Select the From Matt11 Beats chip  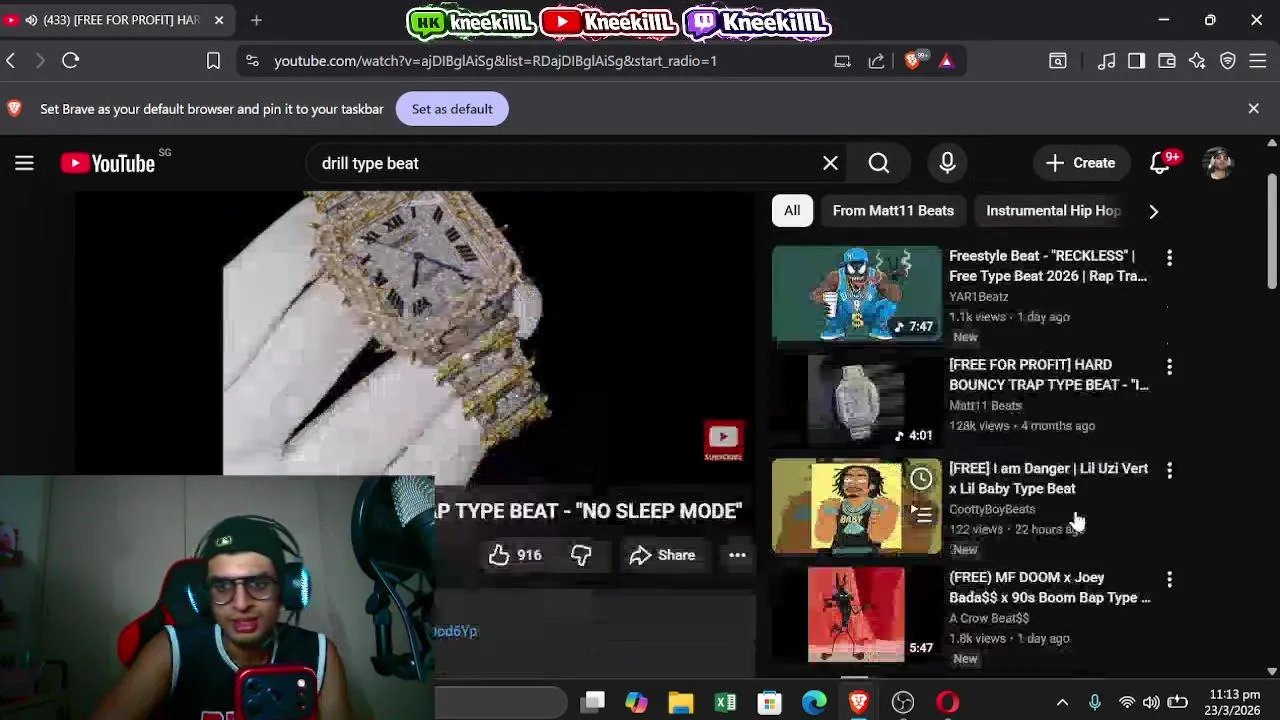point(893,211)
